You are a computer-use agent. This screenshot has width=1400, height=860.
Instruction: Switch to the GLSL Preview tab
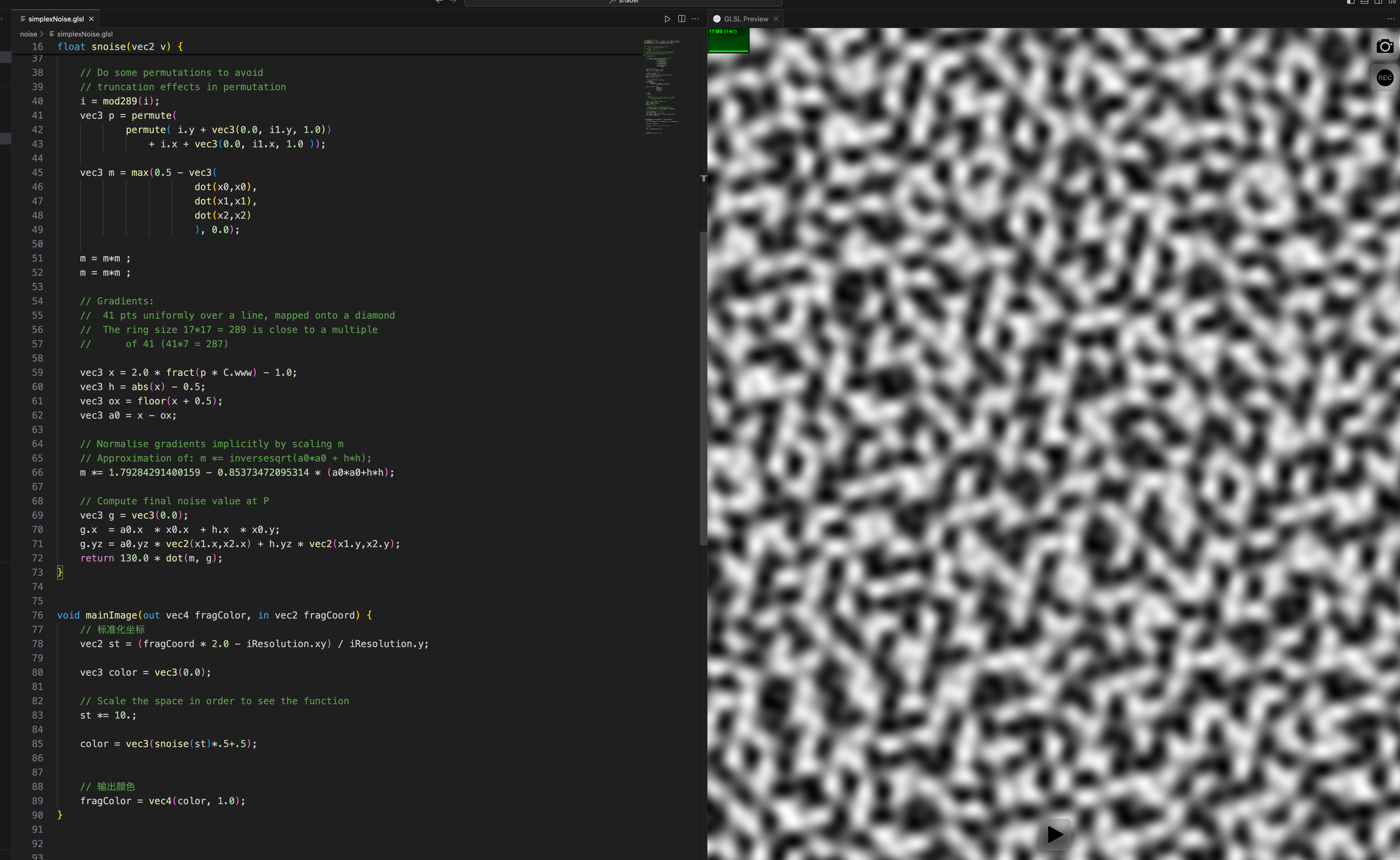coord(746,19)
